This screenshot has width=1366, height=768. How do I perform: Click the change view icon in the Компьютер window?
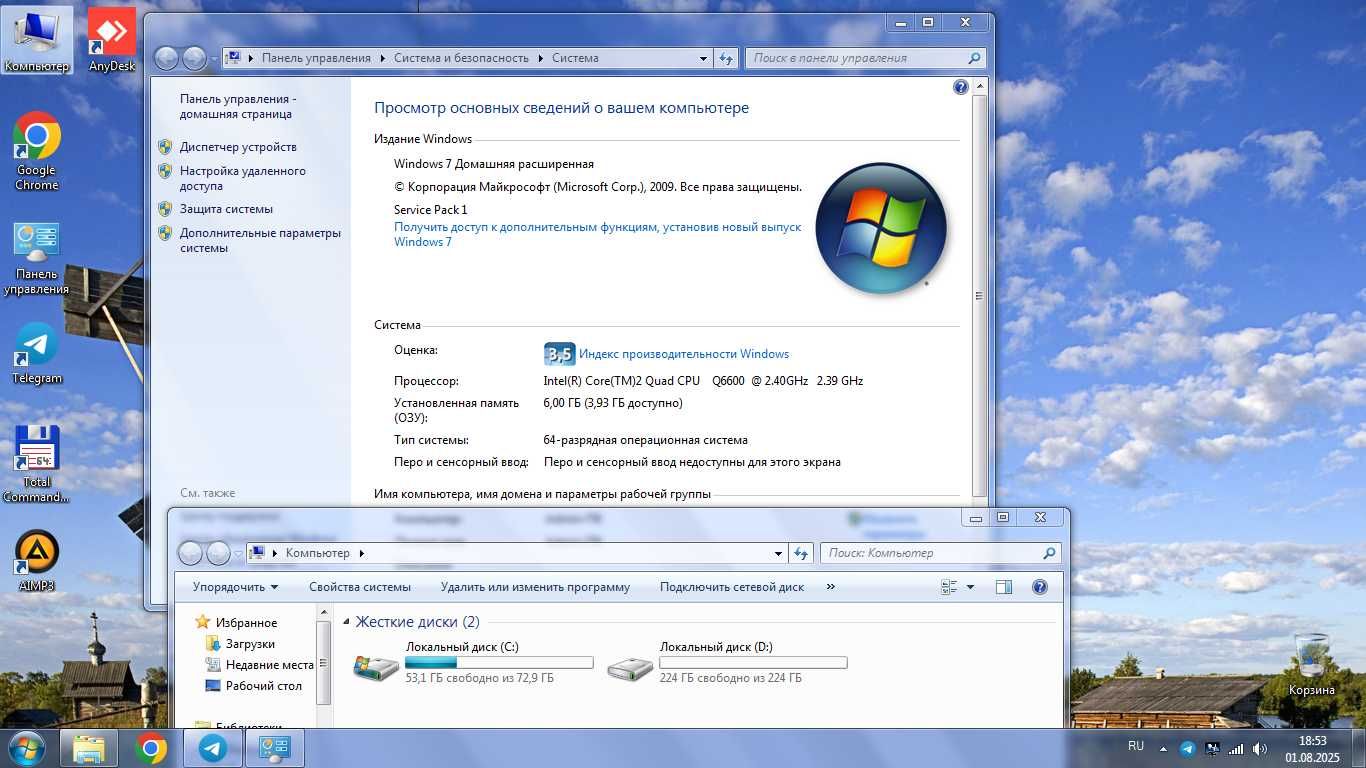pyautogui.click(x=949, y=587)
